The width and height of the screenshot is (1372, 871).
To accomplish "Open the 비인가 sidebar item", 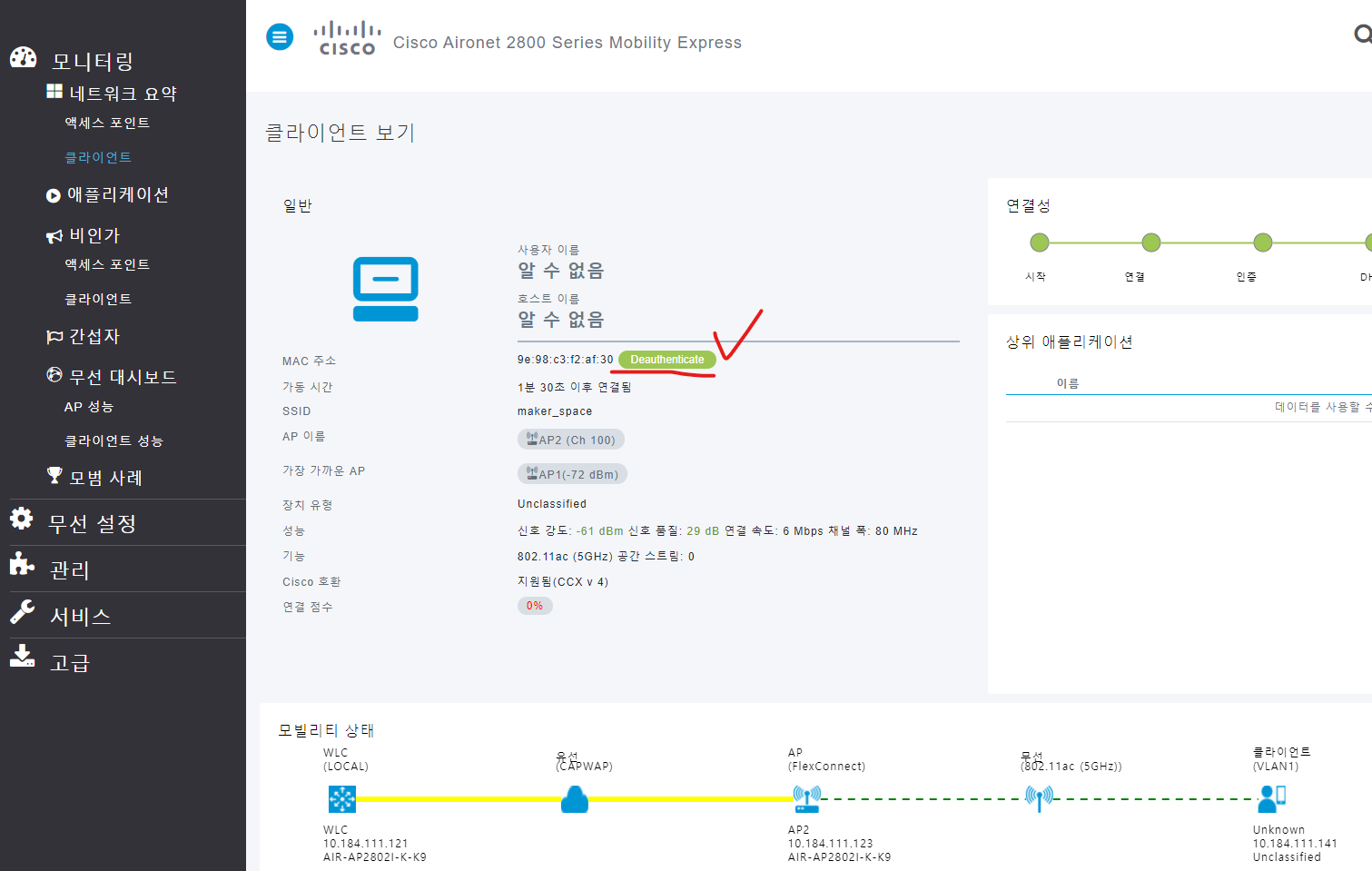I will (95, 235).
